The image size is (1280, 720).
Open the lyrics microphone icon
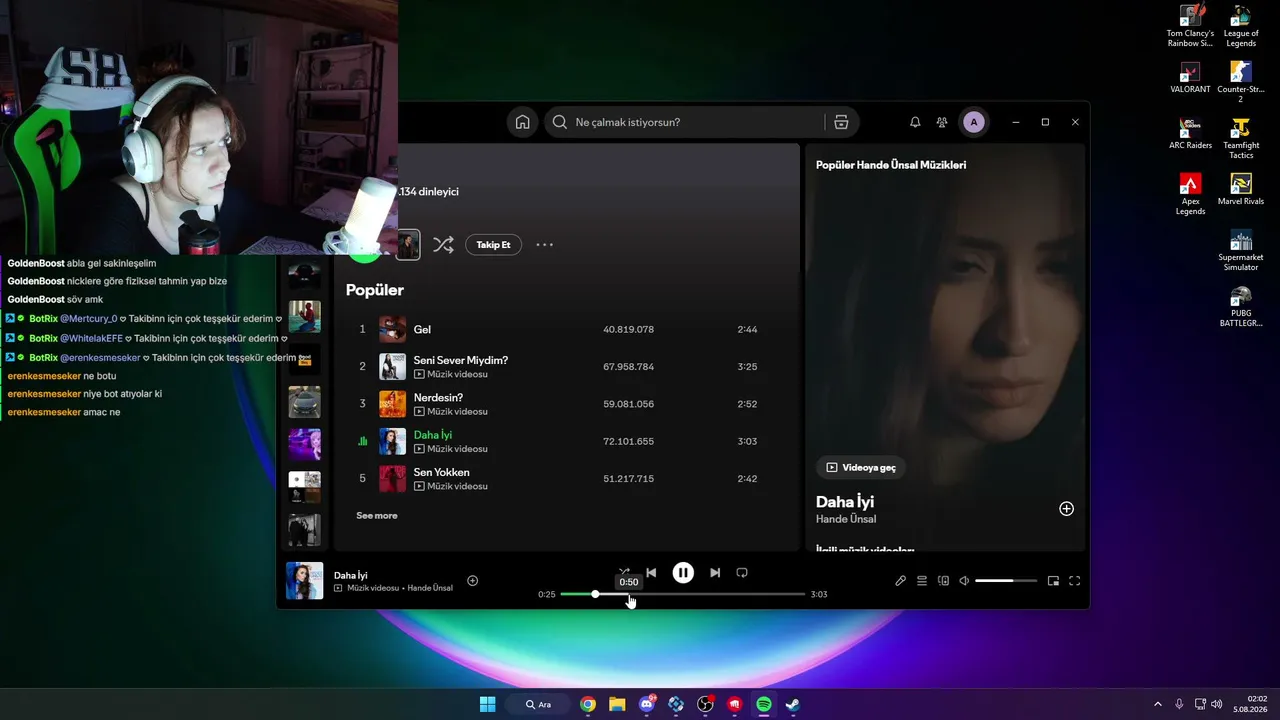click(x=900, y=581)
